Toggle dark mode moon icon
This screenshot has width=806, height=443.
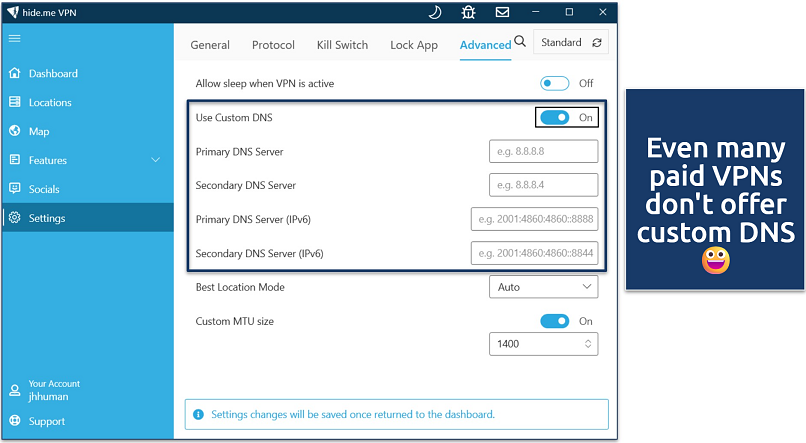(x=435, y=13)
